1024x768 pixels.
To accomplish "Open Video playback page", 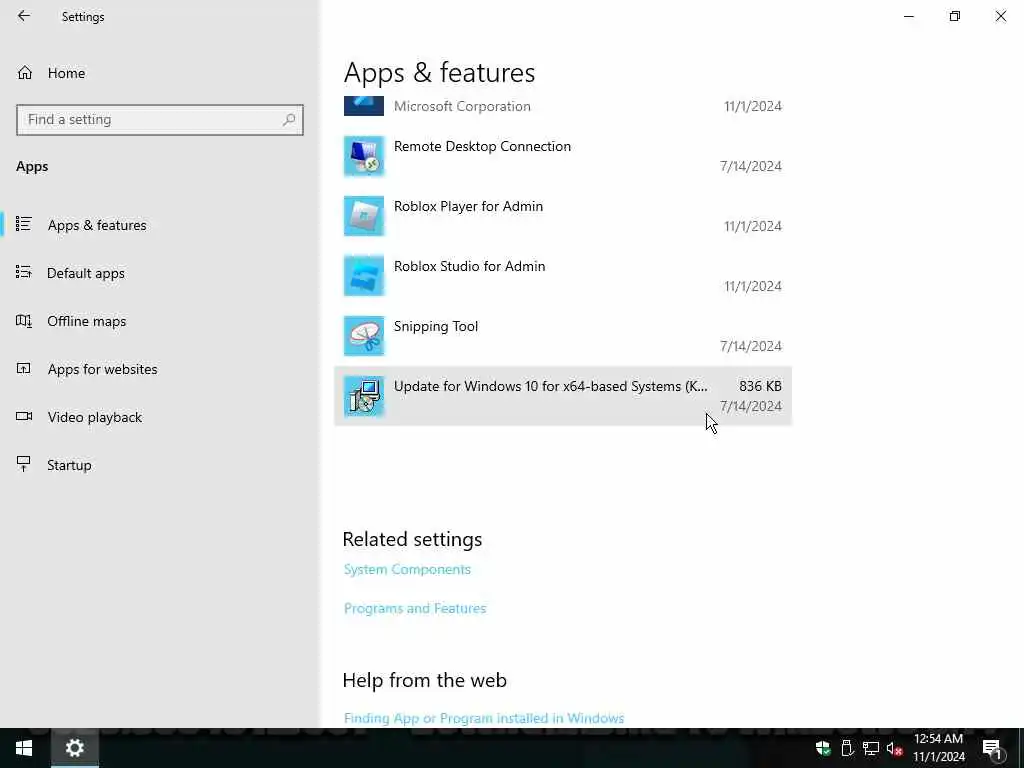I will 94,417.
